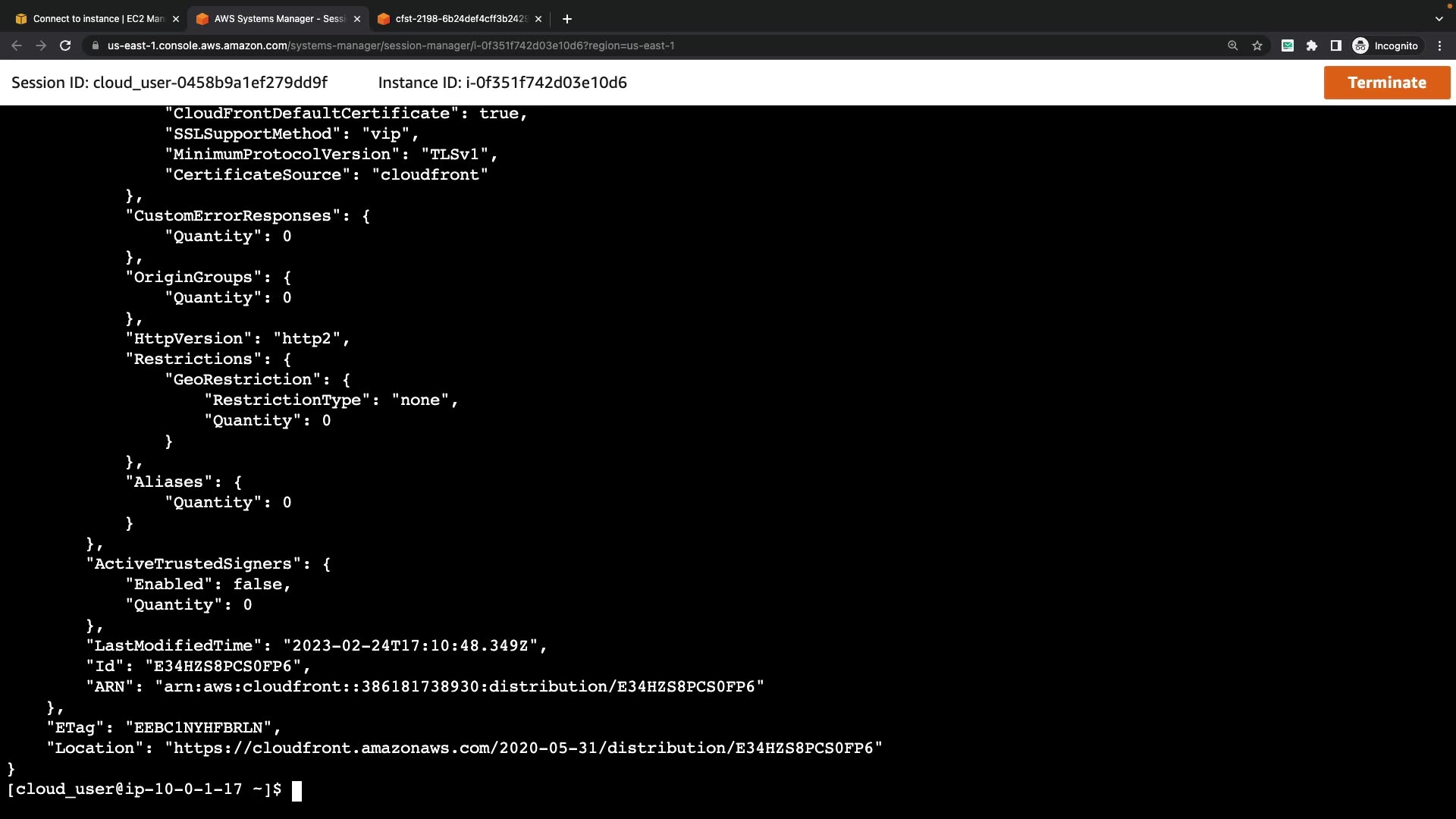Switch to the cfst-2198 browser tab
Screen dimensions: 1456x819
[460, 19]
